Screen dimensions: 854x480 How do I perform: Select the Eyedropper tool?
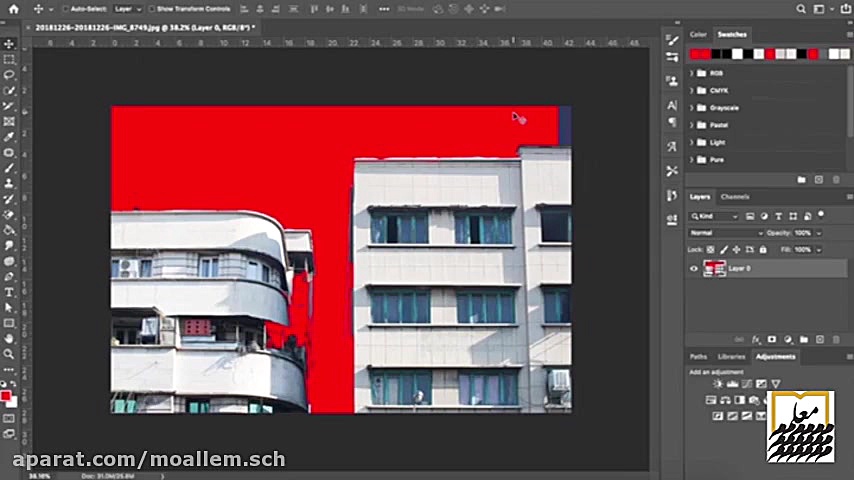point(9,137)
